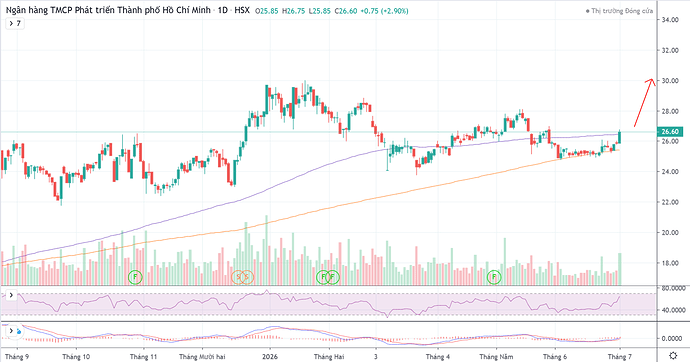
Task: Click the left F marker near Tháng Hai
Action: 323,277
